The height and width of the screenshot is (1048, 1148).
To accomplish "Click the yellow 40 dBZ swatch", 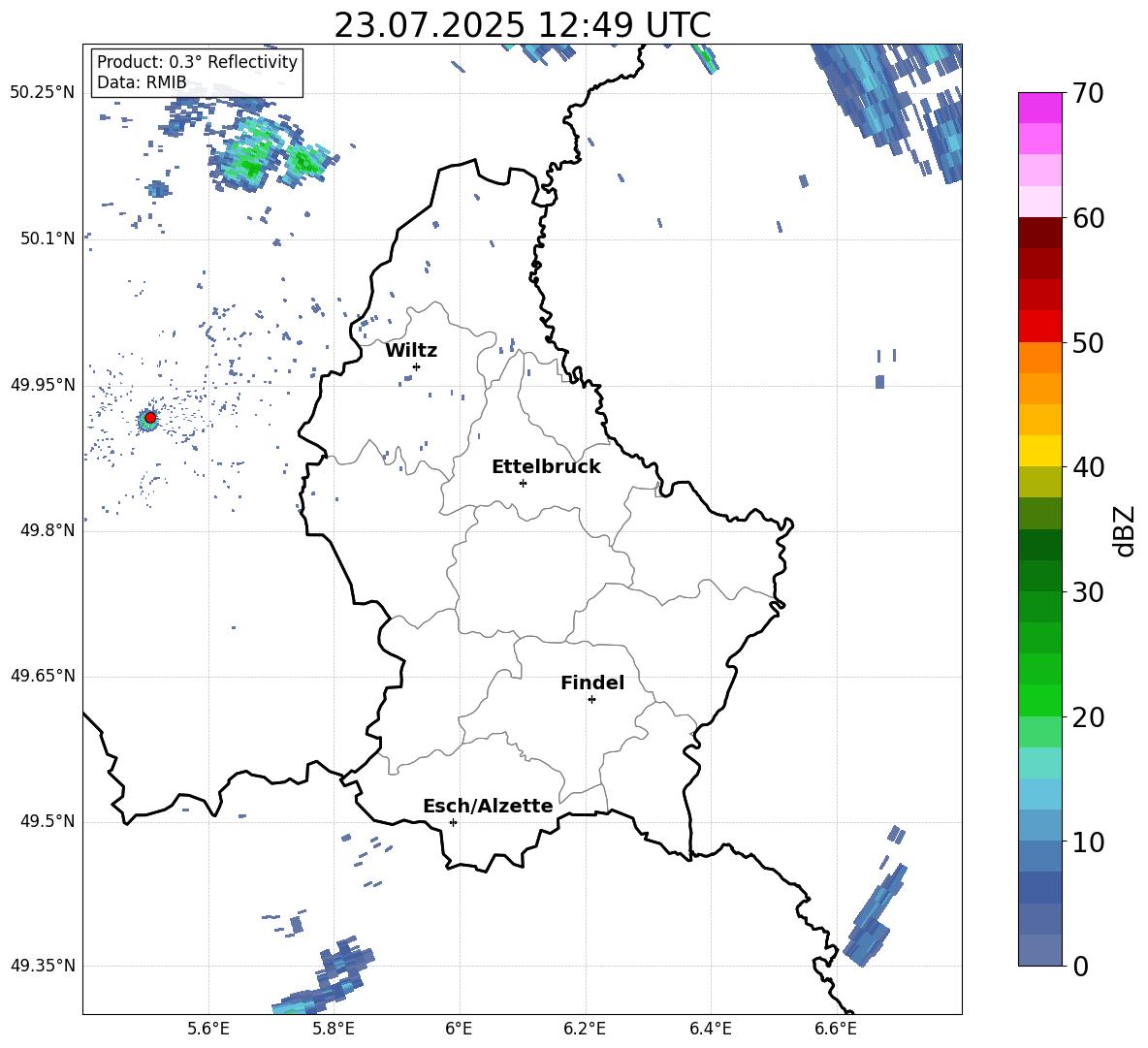I will point(1040,451).
